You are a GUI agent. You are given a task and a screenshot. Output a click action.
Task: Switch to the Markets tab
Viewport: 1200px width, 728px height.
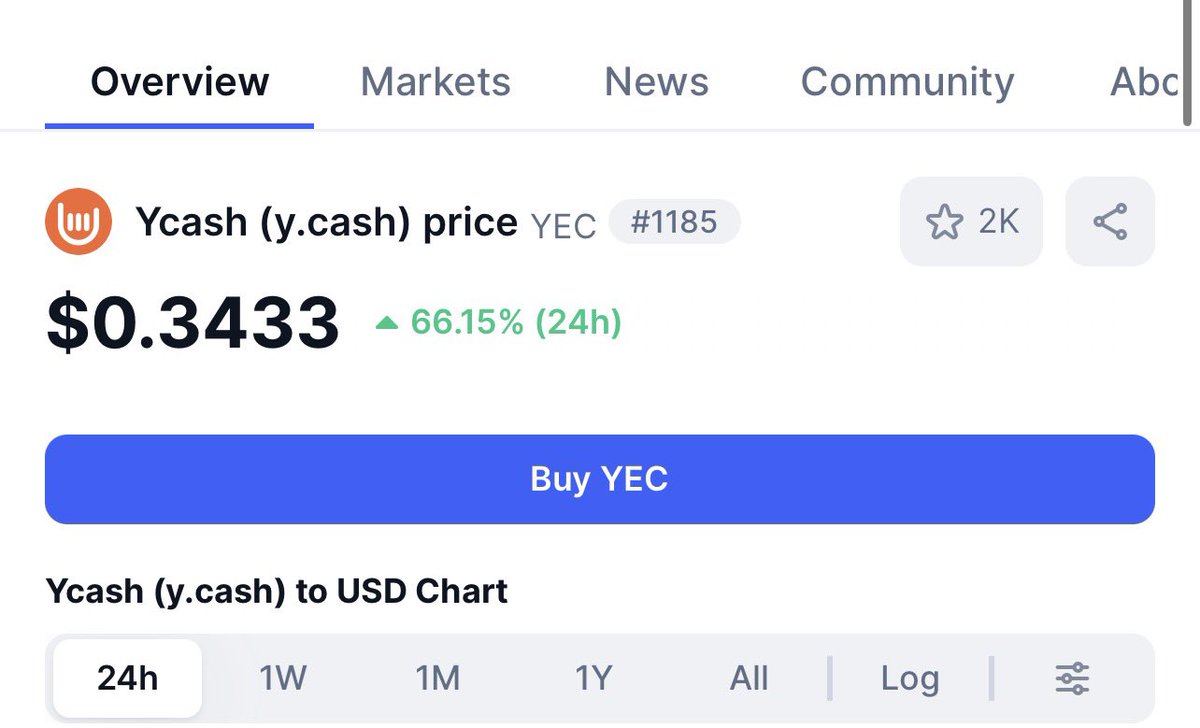click(435, 82)
